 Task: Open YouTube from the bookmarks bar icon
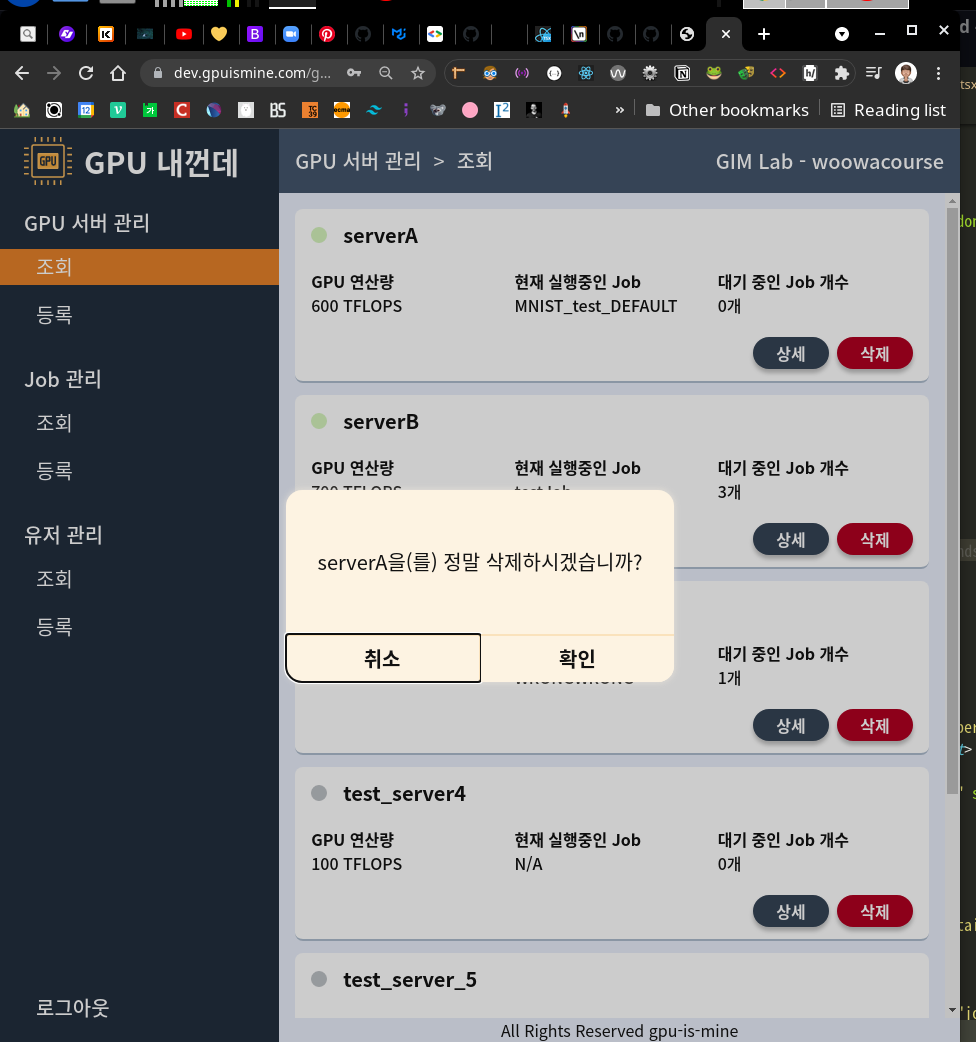[x=183, y=34]
